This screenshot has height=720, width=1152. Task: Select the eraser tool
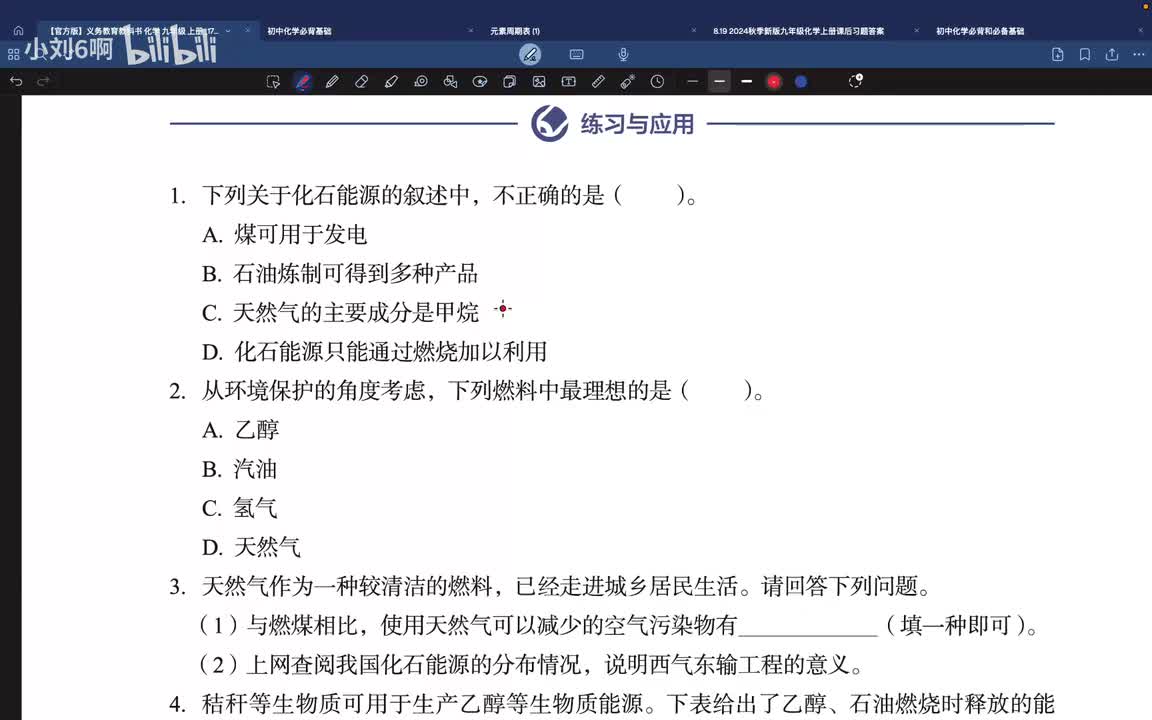361,82
